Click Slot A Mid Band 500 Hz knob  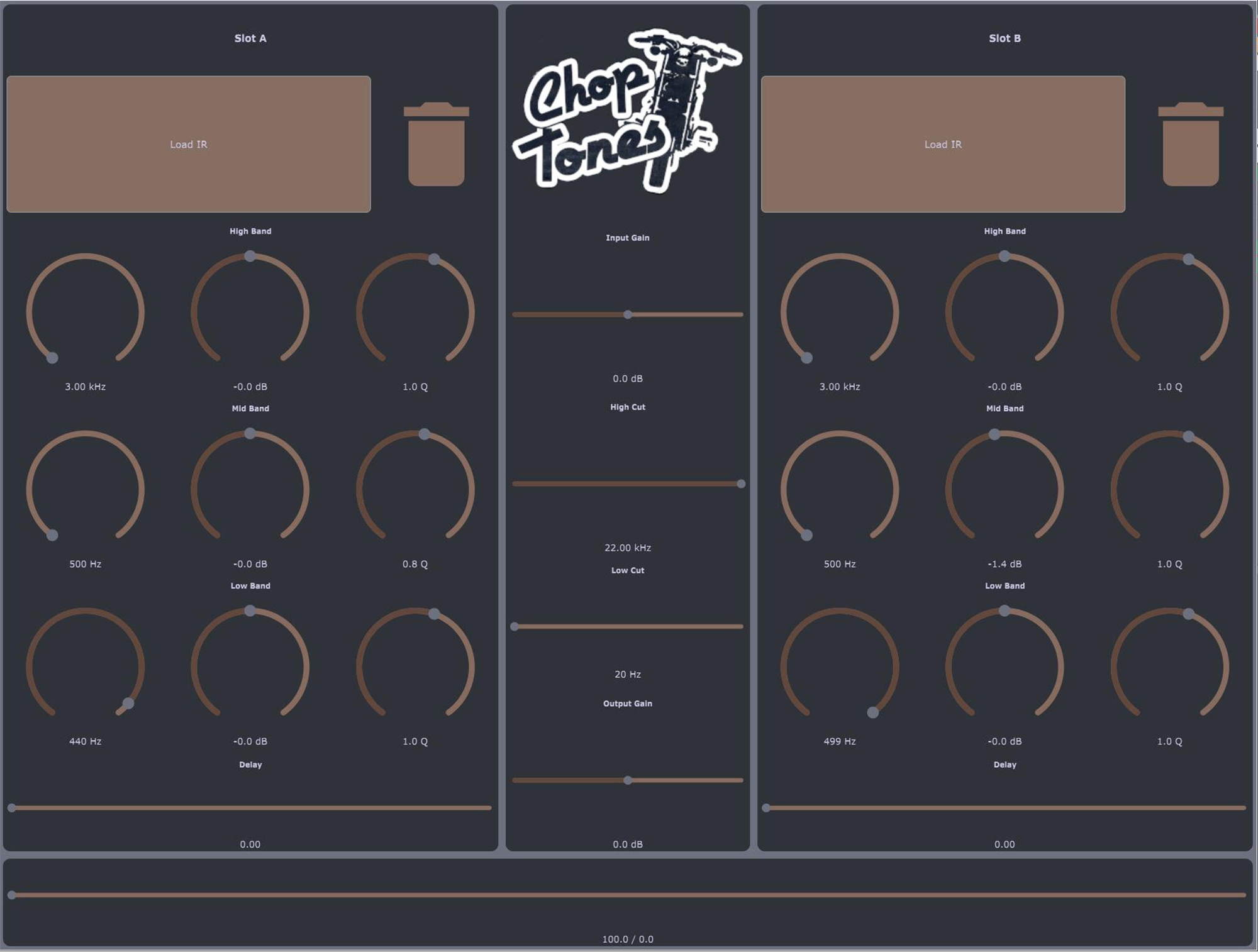click(x=85, y=489)
